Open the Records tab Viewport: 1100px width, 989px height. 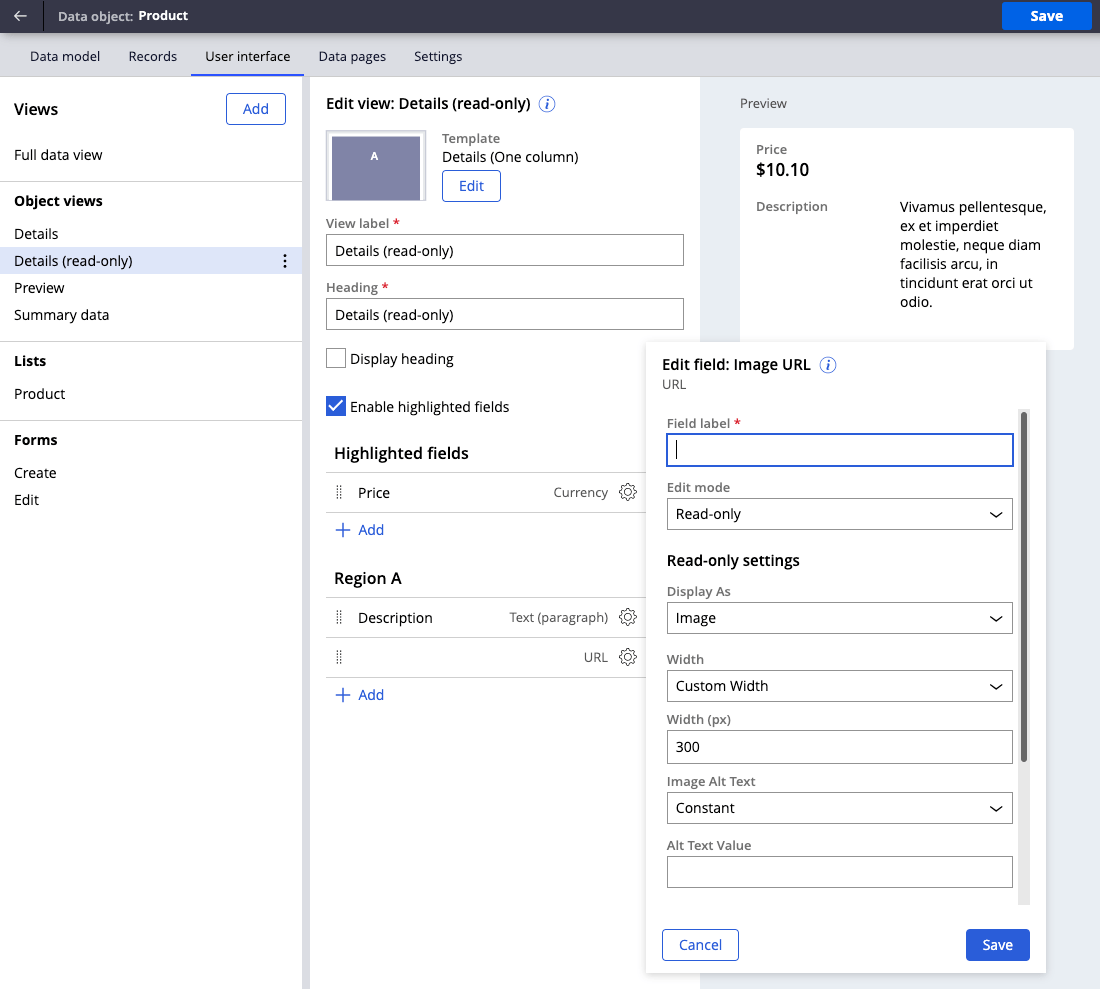point(153,56)
